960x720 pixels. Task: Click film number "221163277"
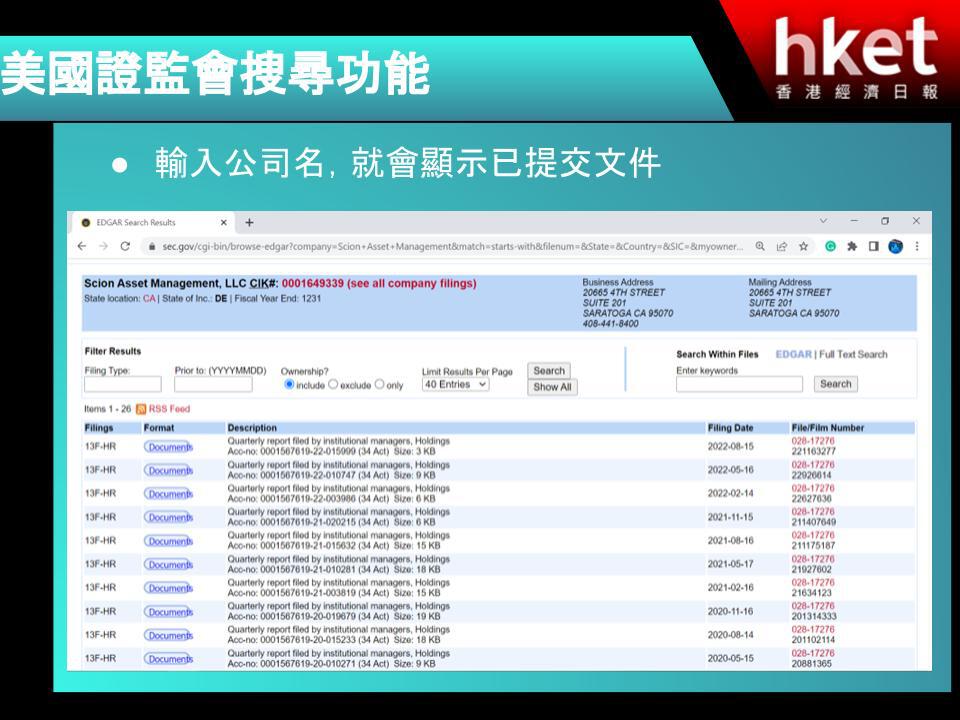coord(814,451)
